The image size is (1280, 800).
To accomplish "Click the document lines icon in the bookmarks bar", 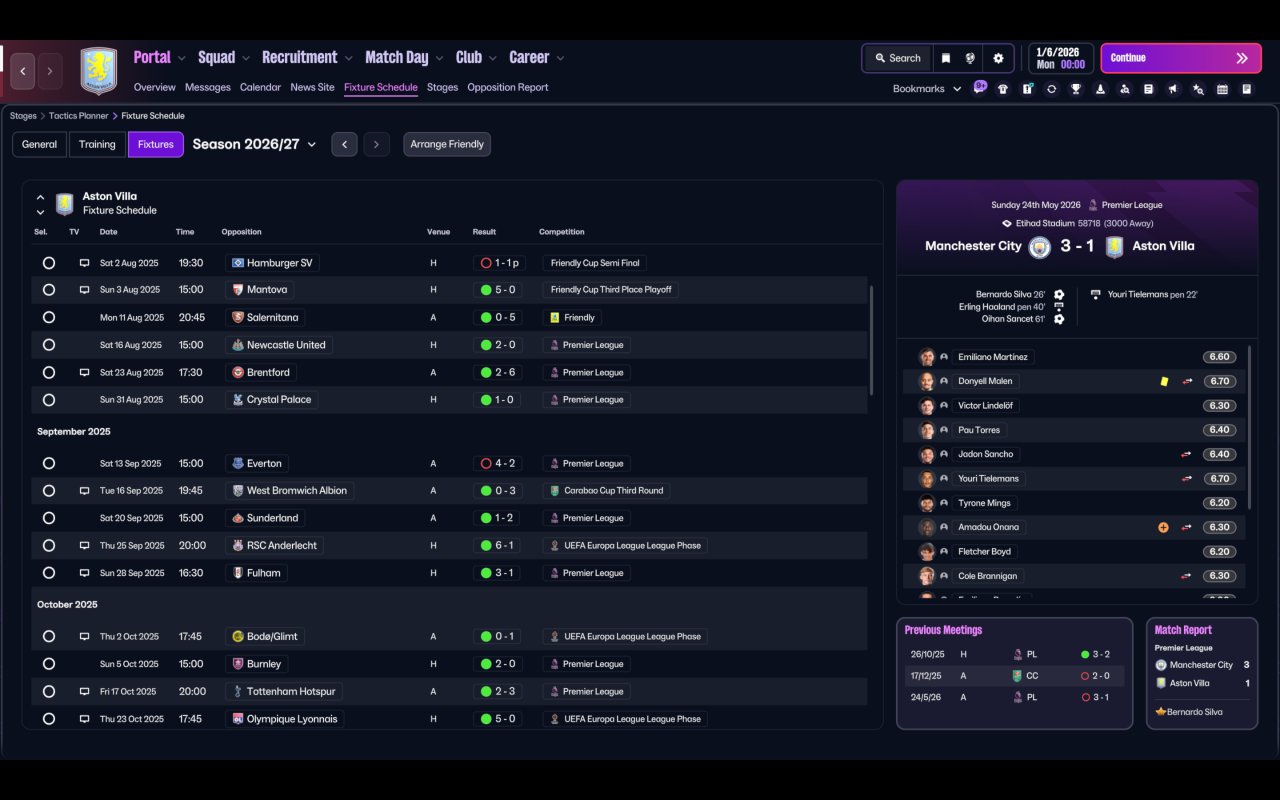I will click(1149, 89).
